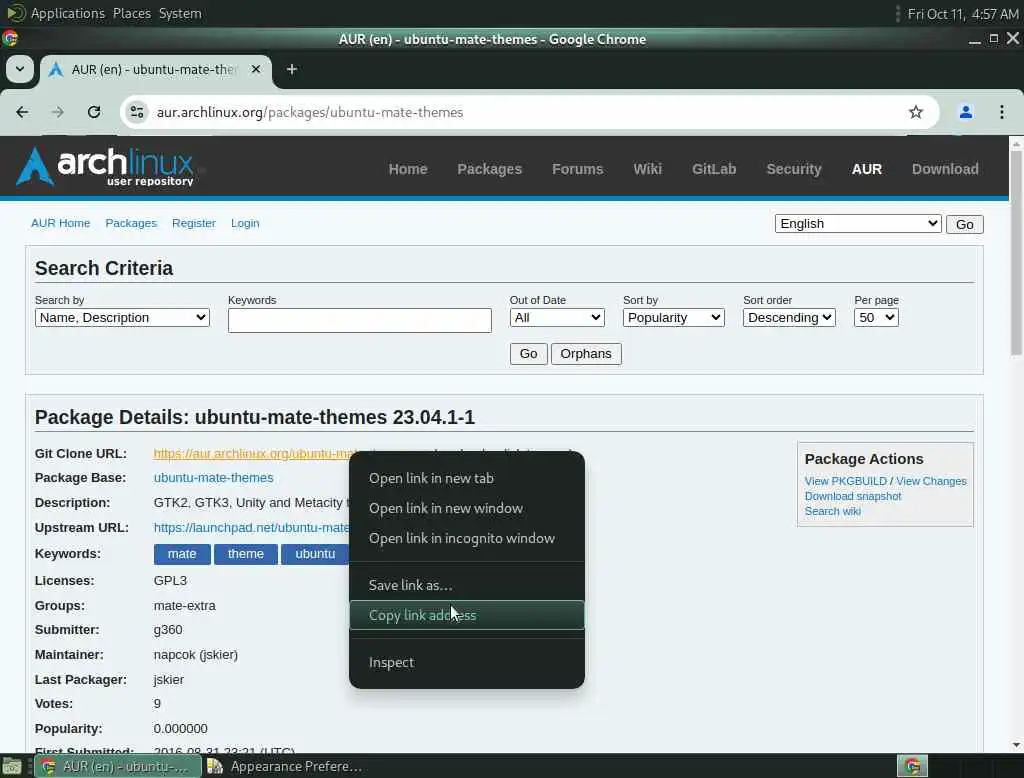Open the launchpad.net Upstream URL link
The image size is (1024, 778).
pos(251,527)
